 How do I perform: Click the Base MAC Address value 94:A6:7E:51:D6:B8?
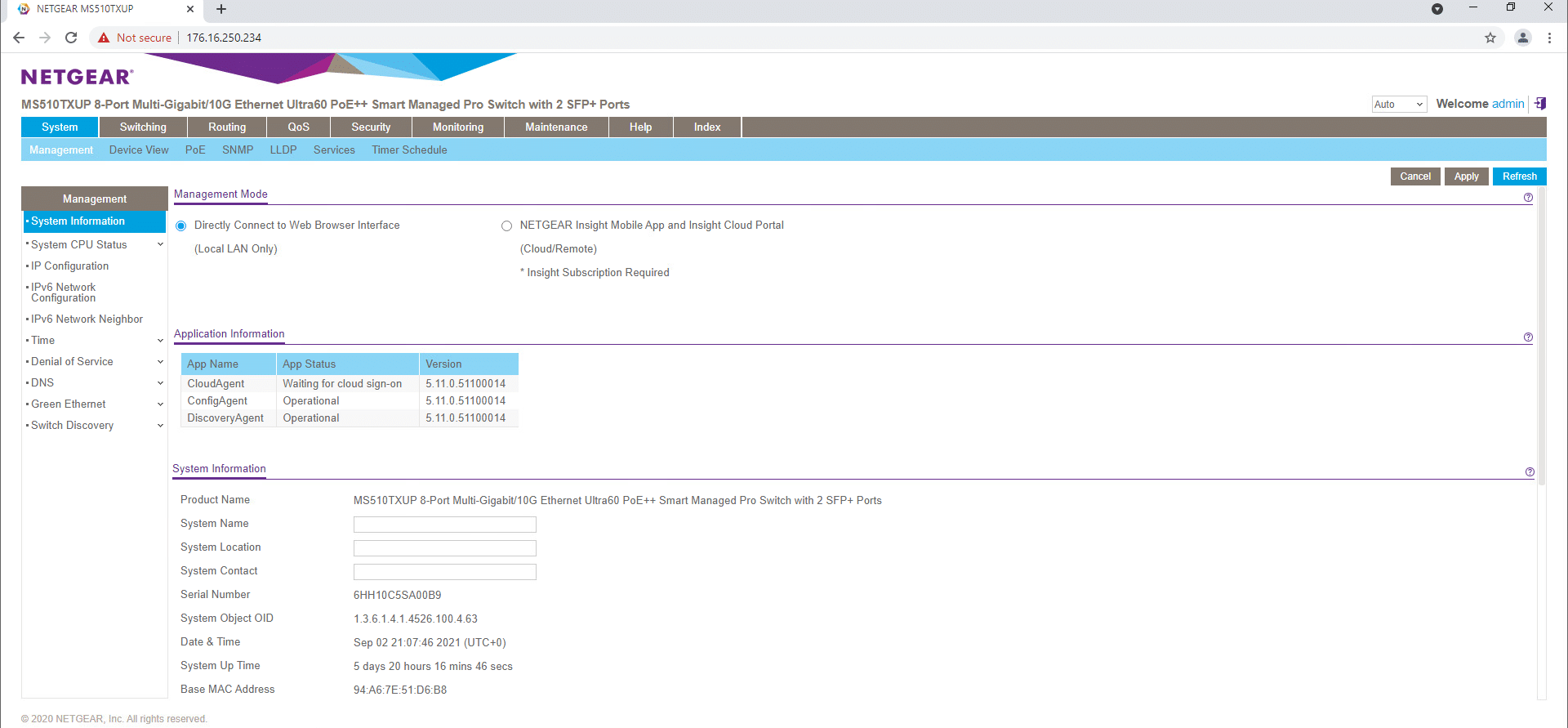click(400, 690)
